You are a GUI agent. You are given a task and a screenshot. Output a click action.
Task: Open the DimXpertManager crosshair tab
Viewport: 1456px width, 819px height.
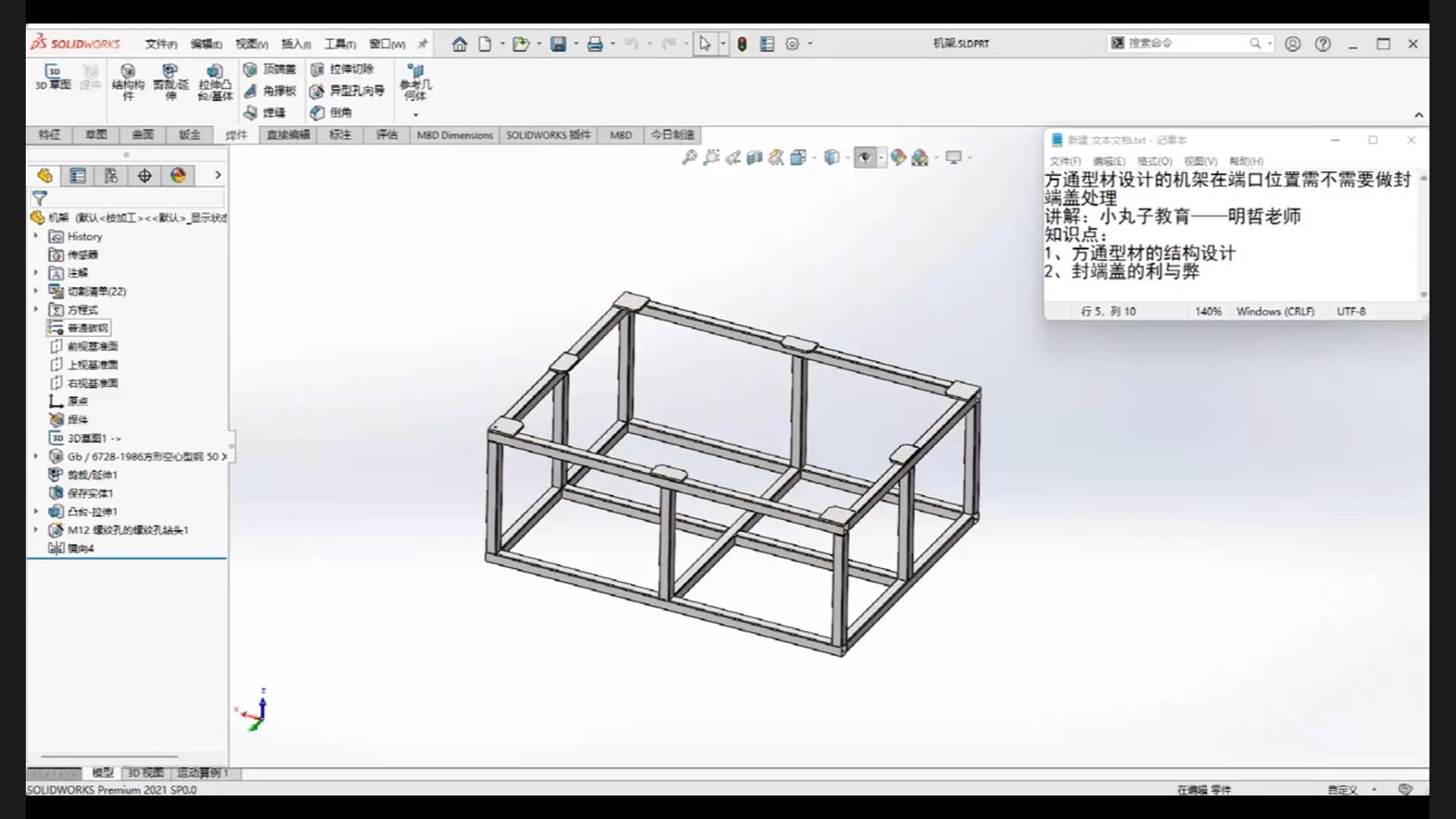[145, 176]
